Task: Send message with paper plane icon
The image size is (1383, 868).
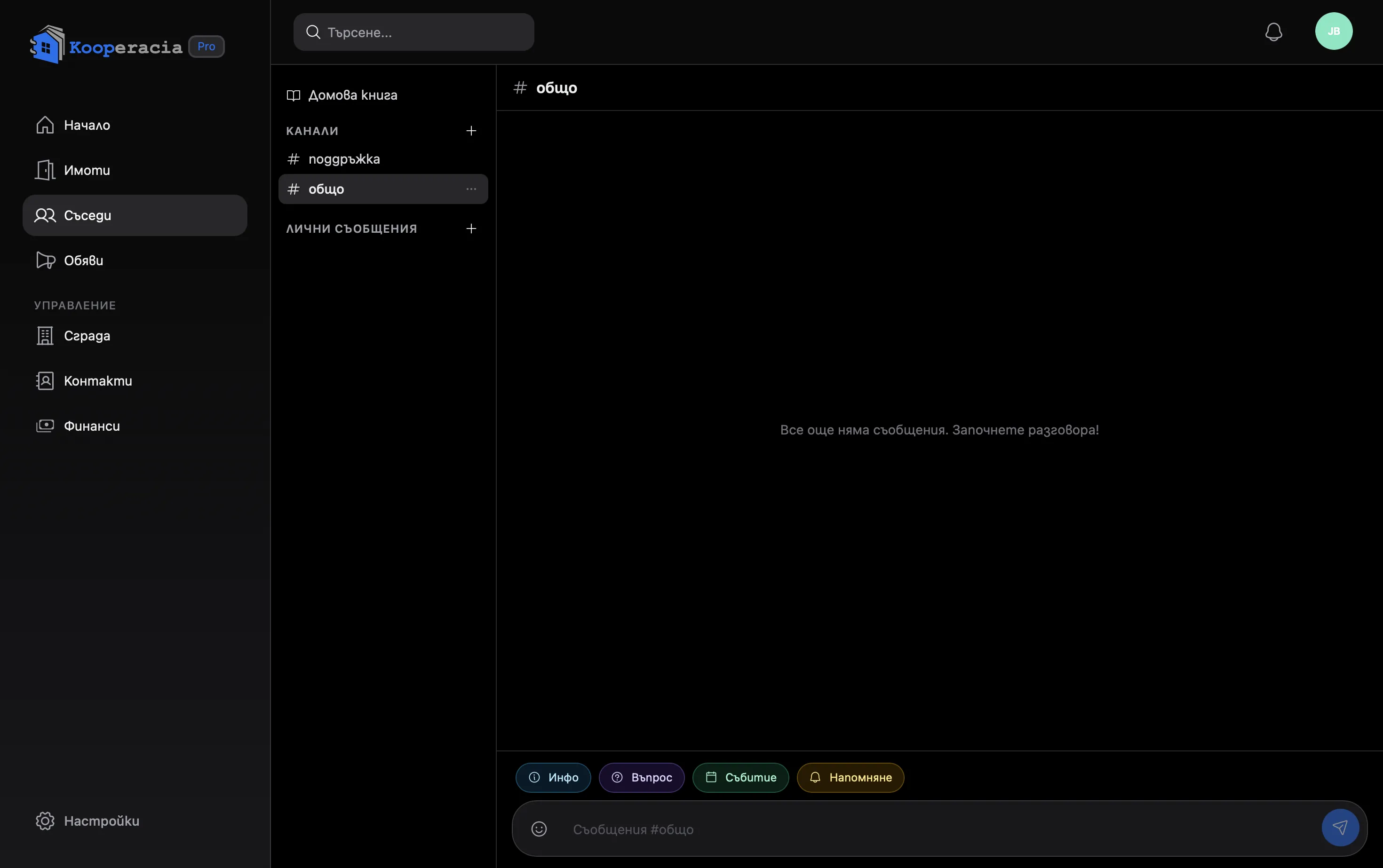Action: point(1340,827)
